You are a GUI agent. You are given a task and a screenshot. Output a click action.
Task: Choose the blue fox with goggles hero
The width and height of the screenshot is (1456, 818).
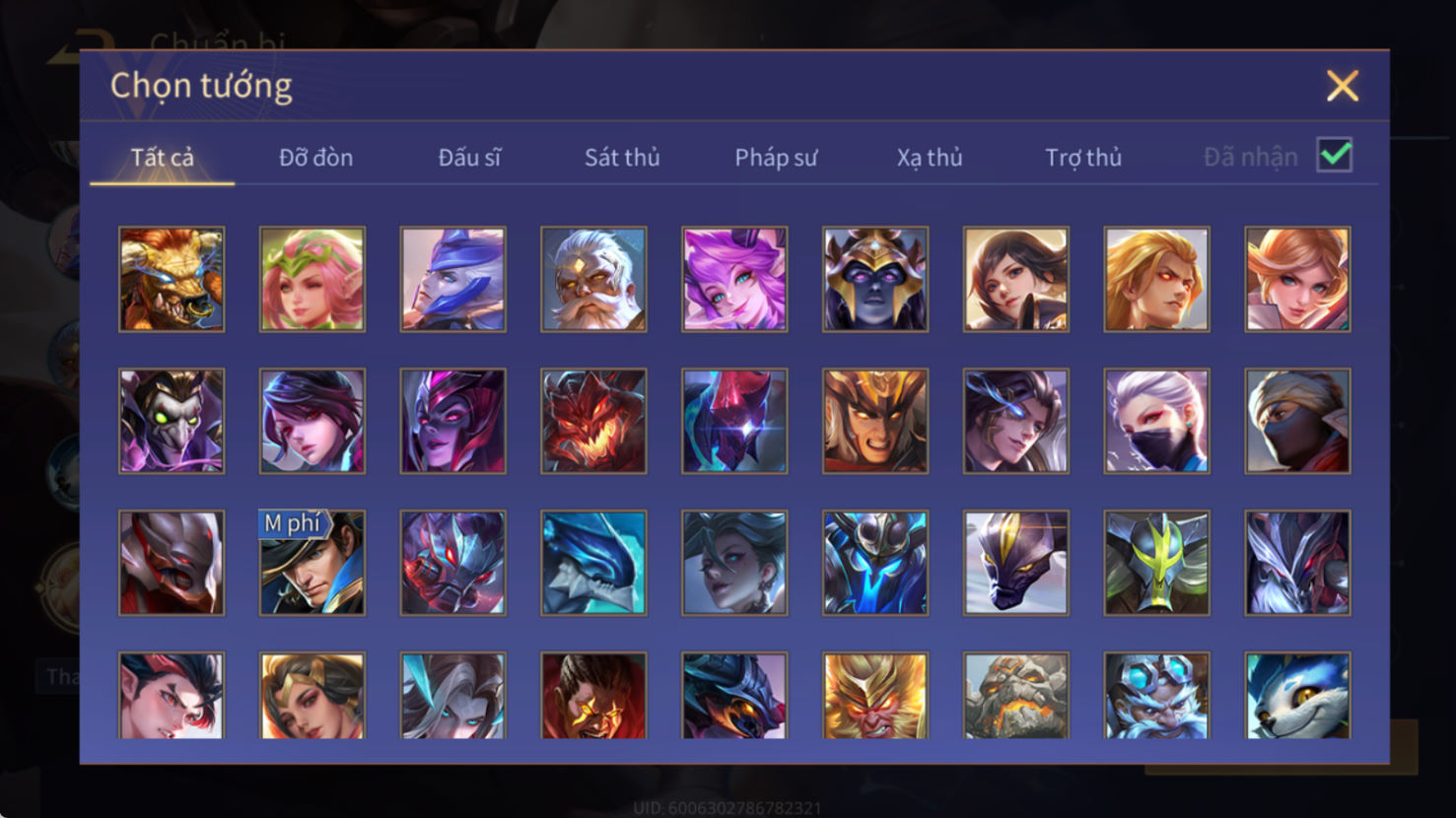tap(1297, 695)
